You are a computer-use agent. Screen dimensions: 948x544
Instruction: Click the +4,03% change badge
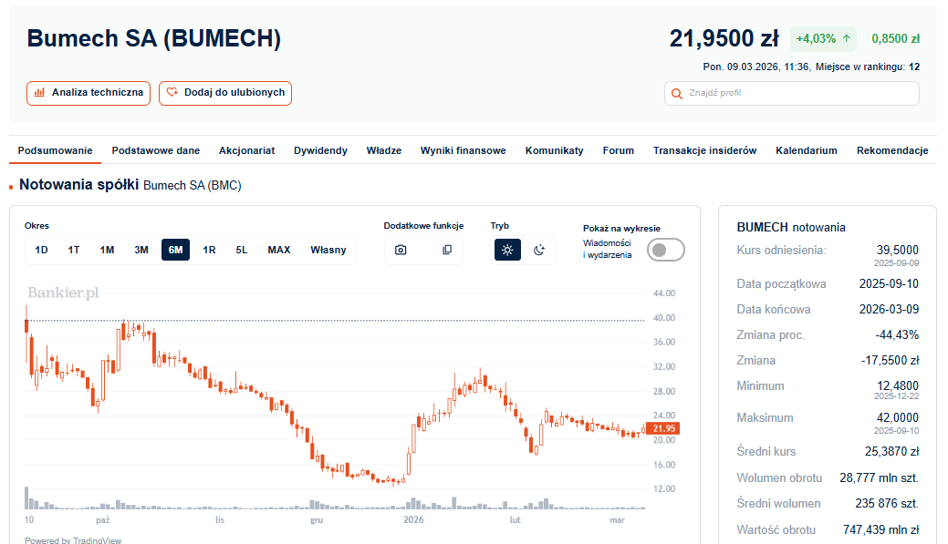[x=823, y=39]
